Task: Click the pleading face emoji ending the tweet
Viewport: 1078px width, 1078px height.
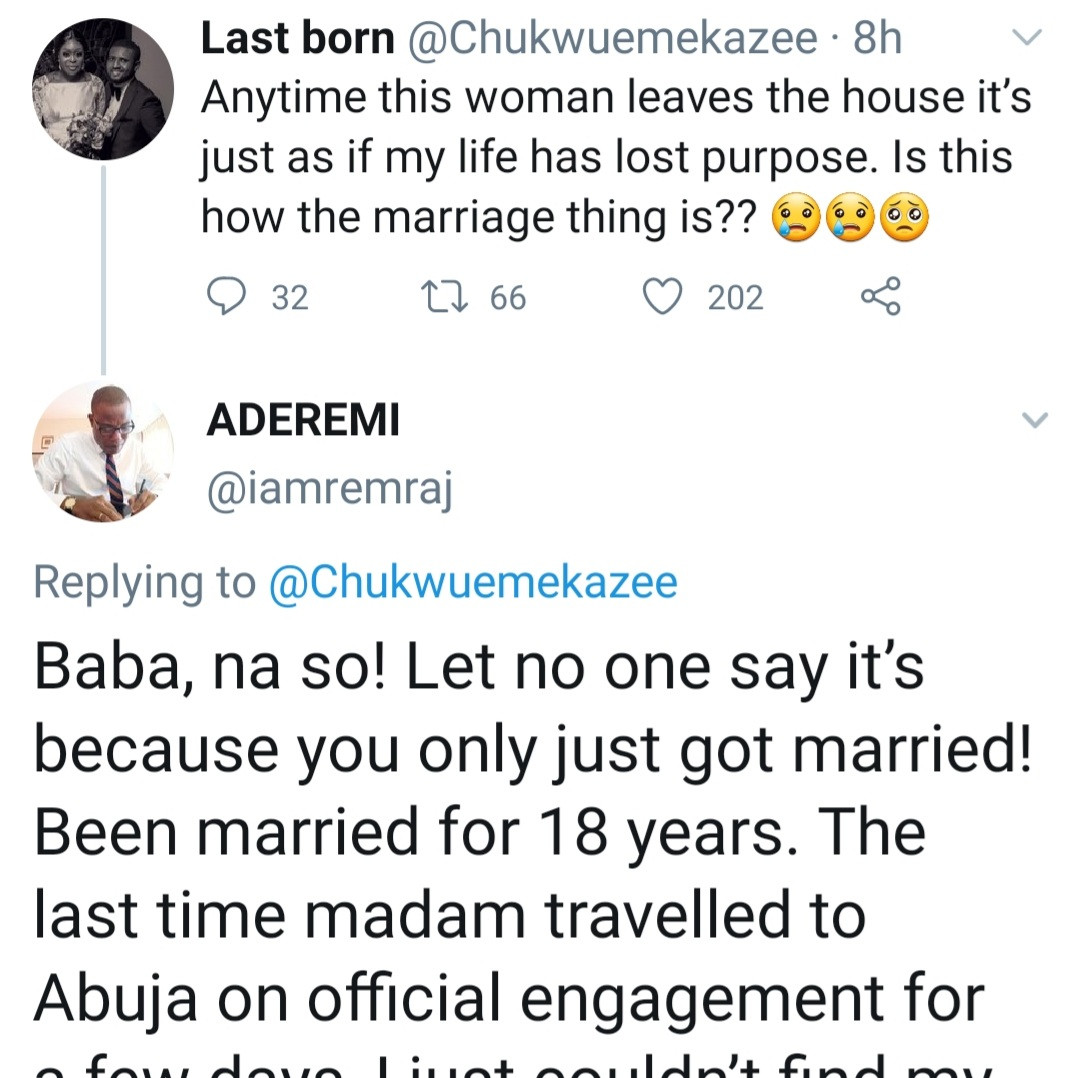Action: 904,216
